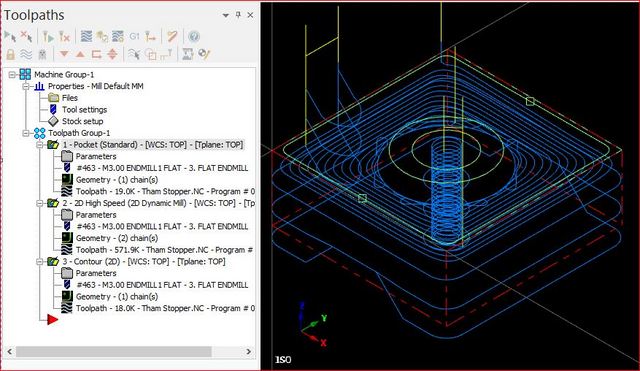Viewport: 640px width, 371px height.
Task: Click Toolpath 18.0K entry
Action: (x=165, y=308)
